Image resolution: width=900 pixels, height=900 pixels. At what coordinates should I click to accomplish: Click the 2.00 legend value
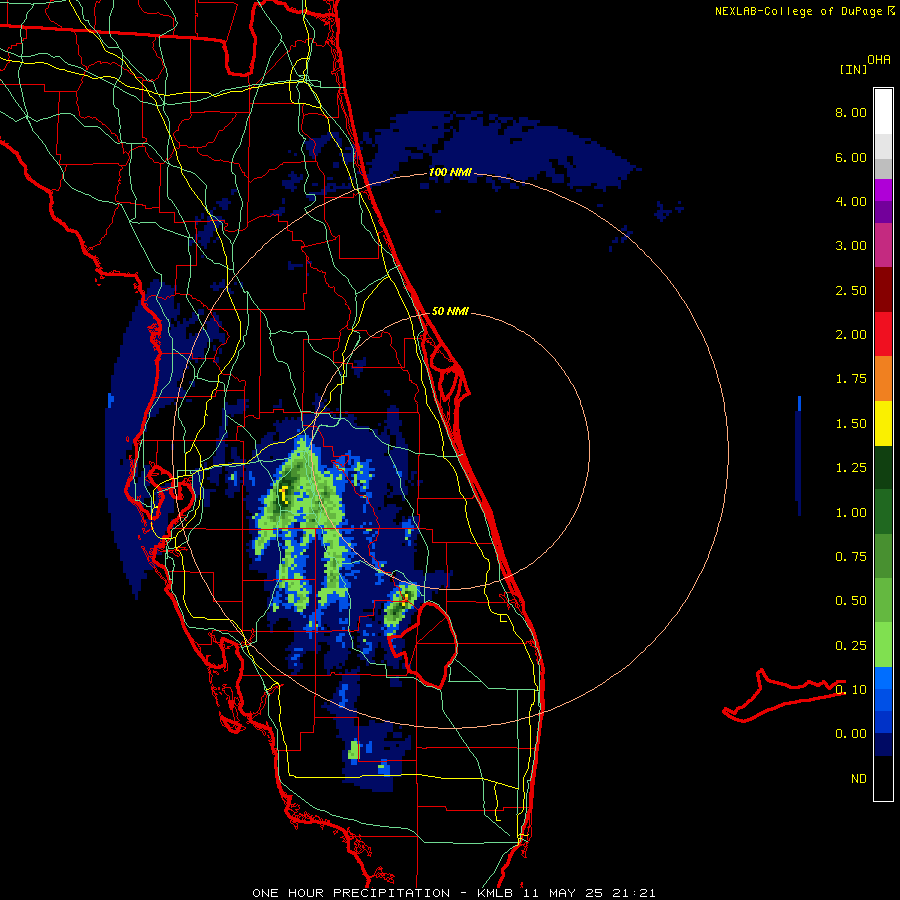coord(851,335)
